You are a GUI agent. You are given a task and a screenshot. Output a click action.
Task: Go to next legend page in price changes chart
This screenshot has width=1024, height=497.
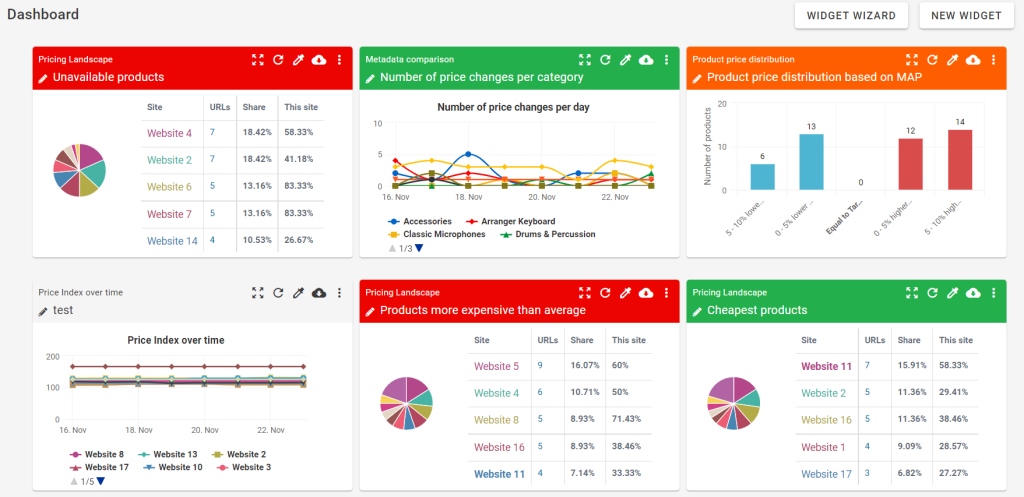point(419,248)
